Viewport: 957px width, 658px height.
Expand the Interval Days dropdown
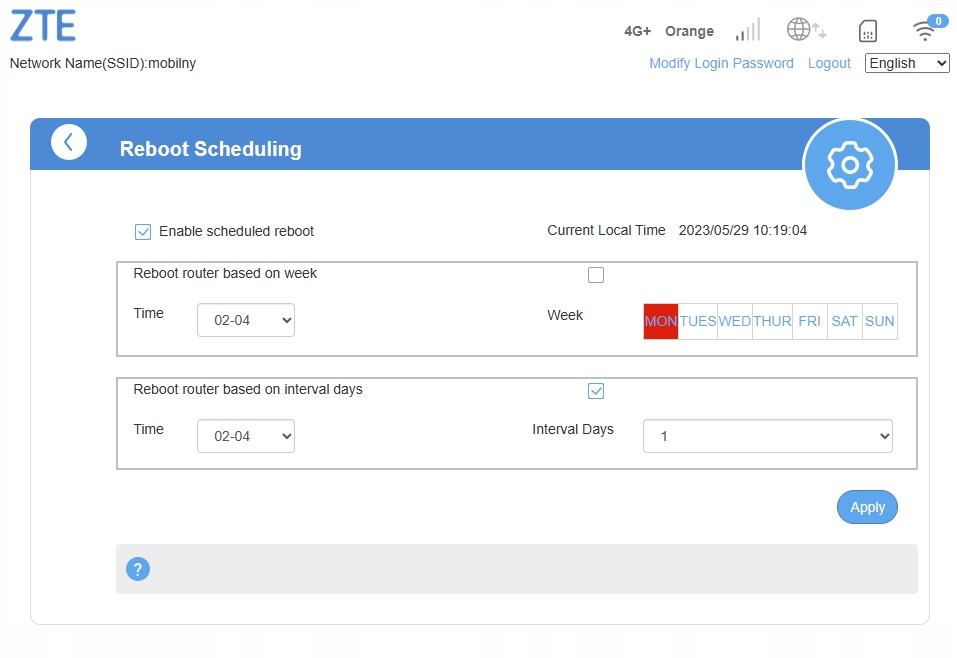(x=768, y=436)
